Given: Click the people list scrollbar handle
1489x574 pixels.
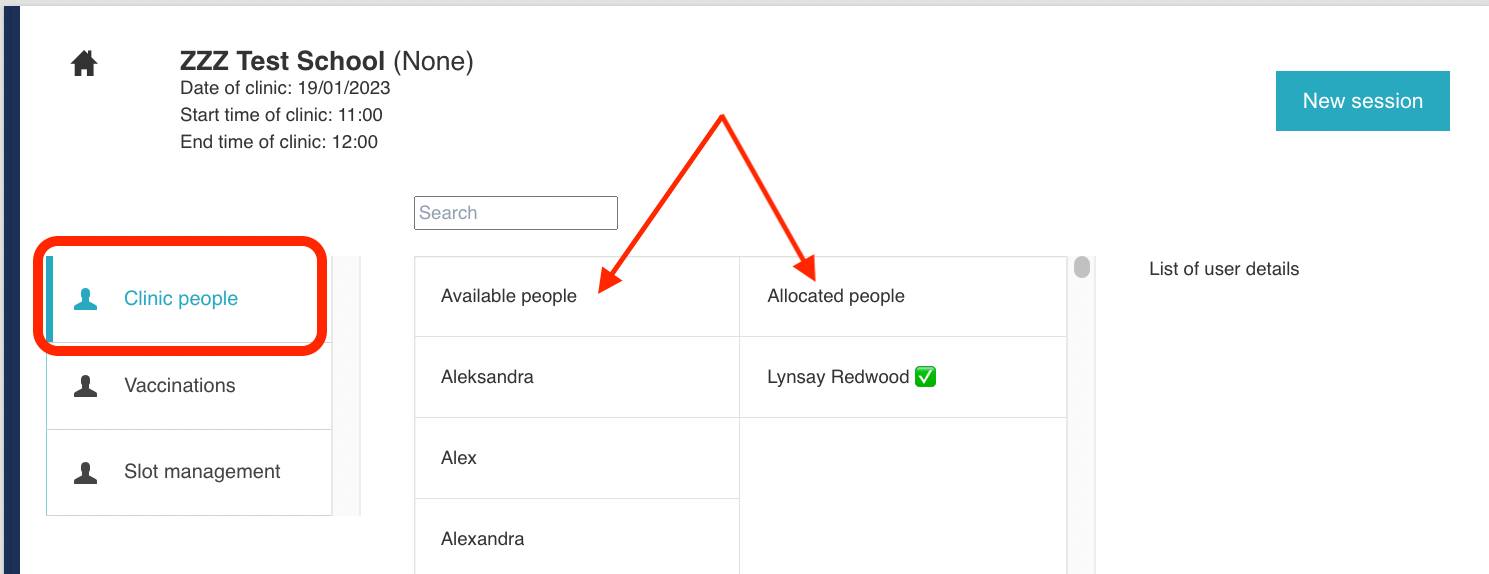Looking at the screenshot, I should 1082,268.
